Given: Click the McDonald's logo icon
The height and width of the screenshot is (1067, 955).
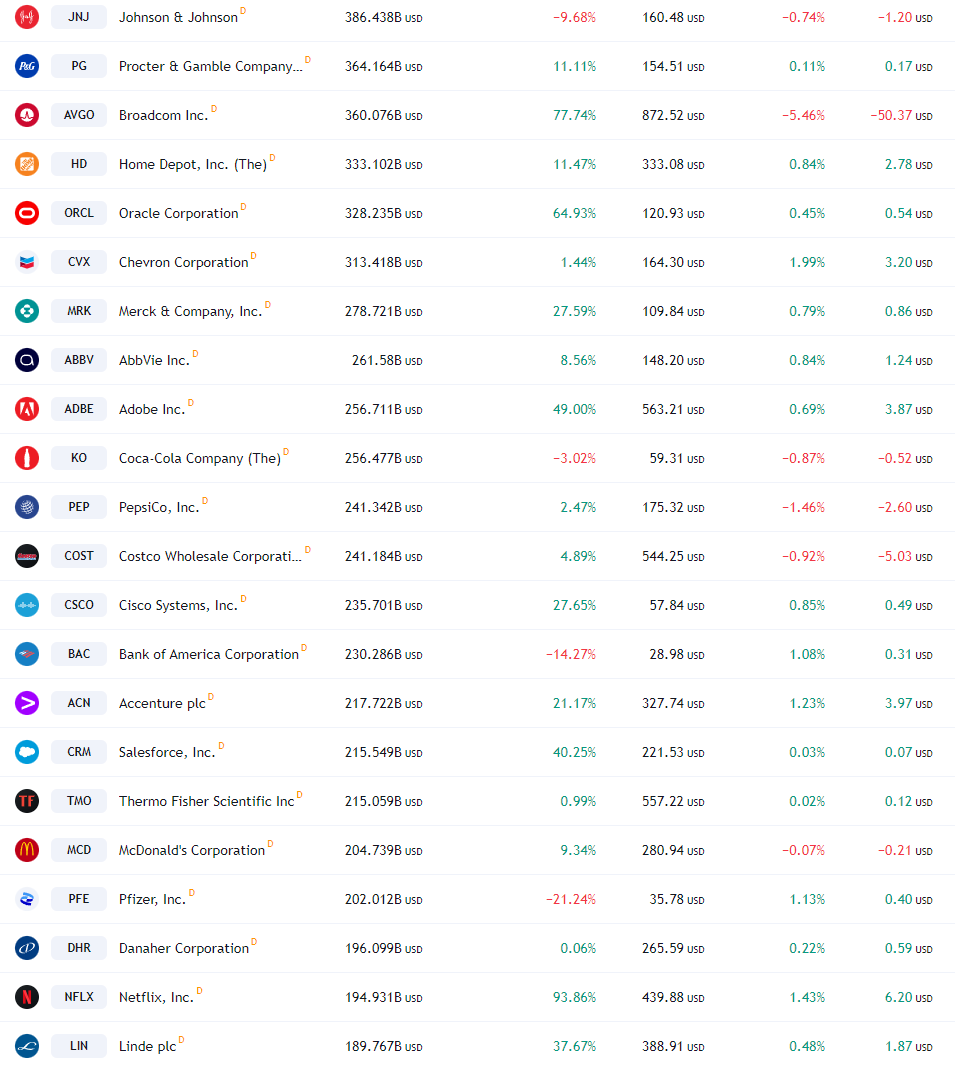Looking at the screenshot, I should [x=27, y=850].
